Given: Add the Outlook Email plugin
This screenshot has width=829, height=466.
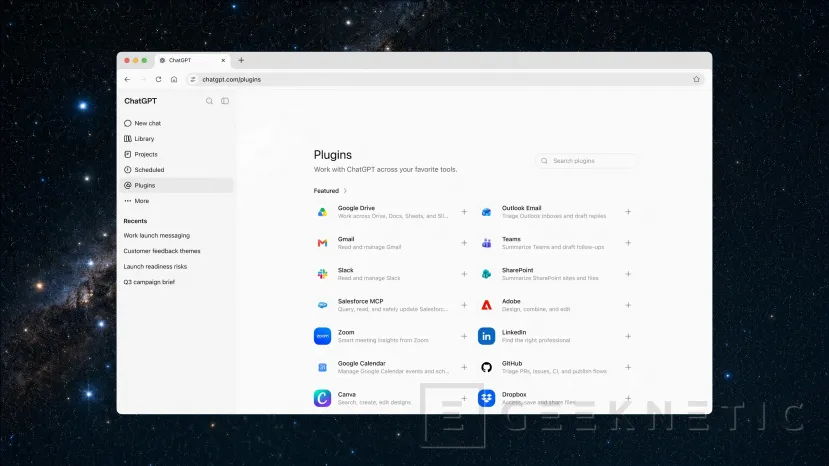Looking at the screenshot, I should click(x=628, y=212).
